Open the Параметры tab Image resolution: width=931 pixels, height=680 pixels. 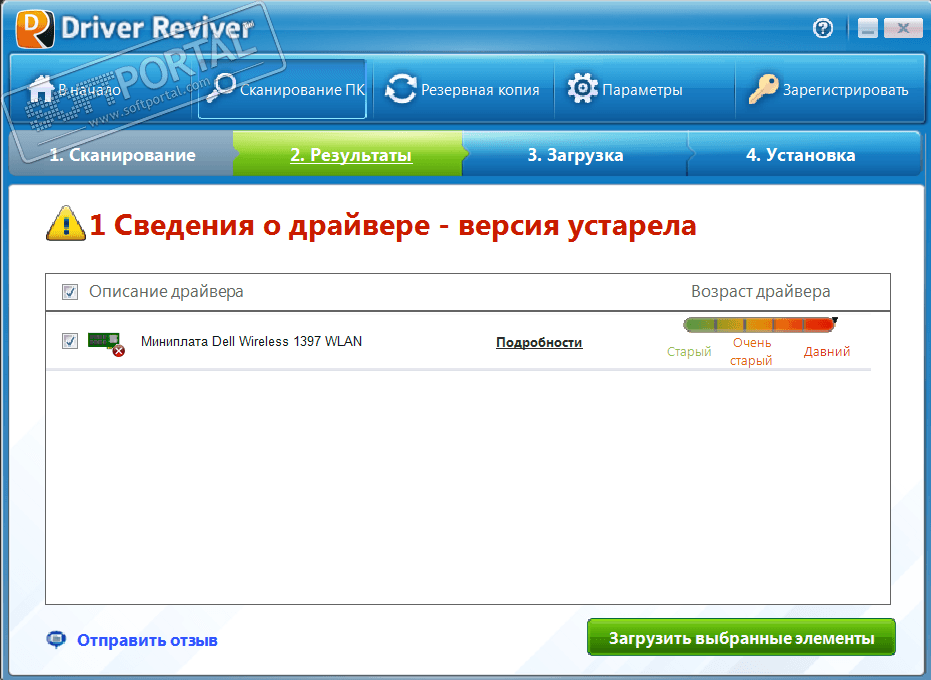(644, 89)
